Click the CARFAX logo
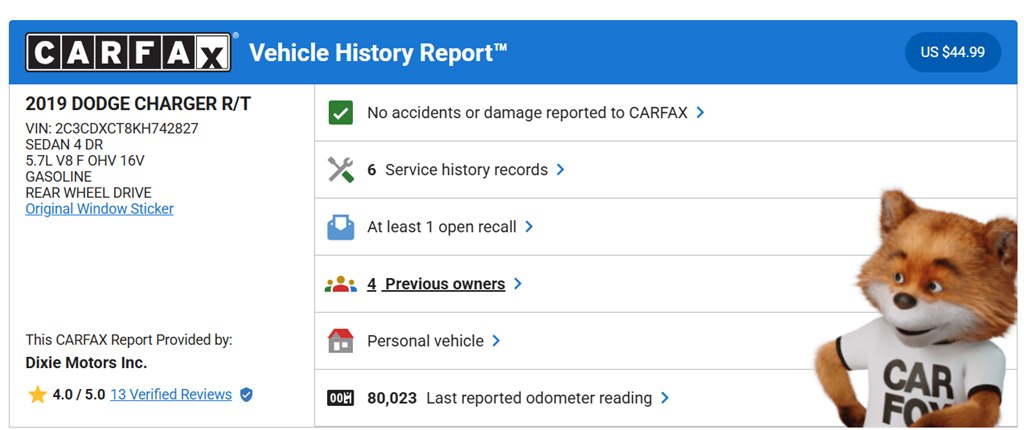This screenshot has width=1024, height=430. [128, 52]
